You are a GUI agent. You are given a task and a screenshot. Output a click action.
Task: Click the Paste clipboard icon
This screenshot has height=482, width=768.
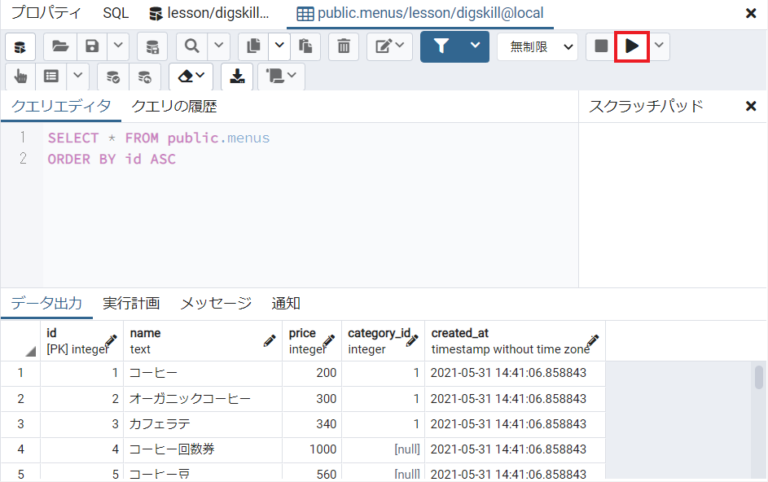click(x=306, y=46)
